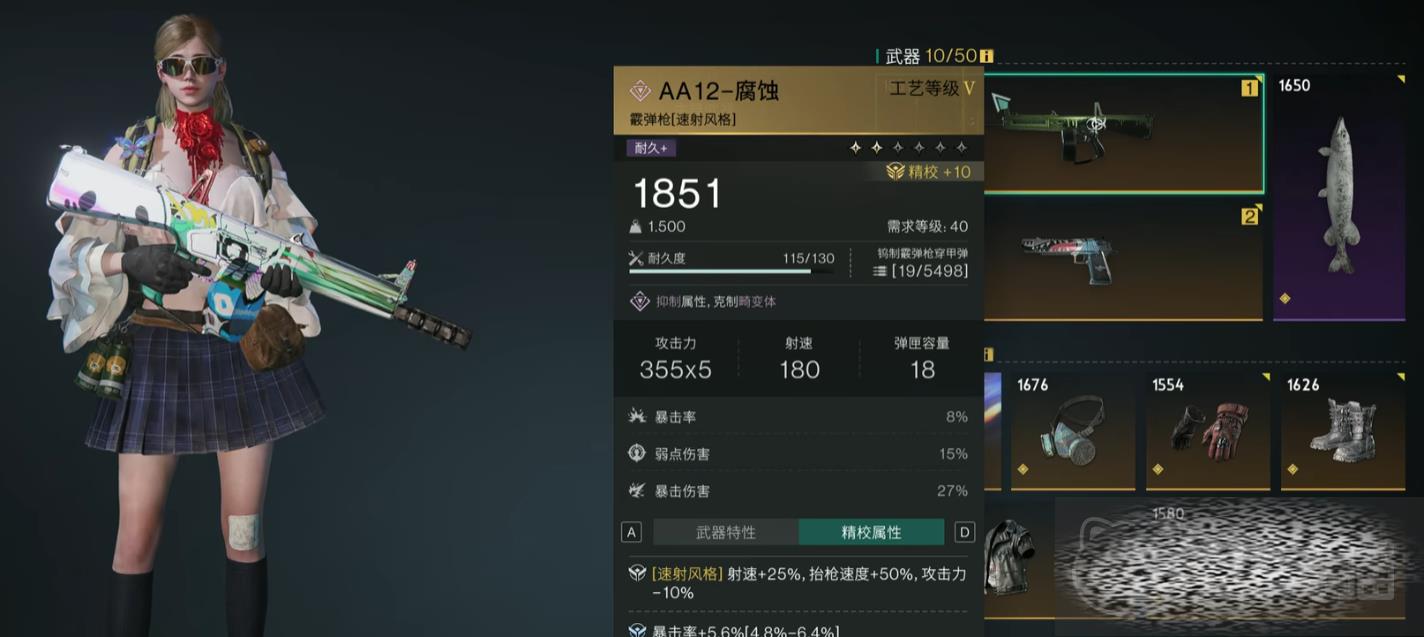1424x637 pixels.
Task: Click the 精校 +10 calibration badge
Action: tap(929, 172)
